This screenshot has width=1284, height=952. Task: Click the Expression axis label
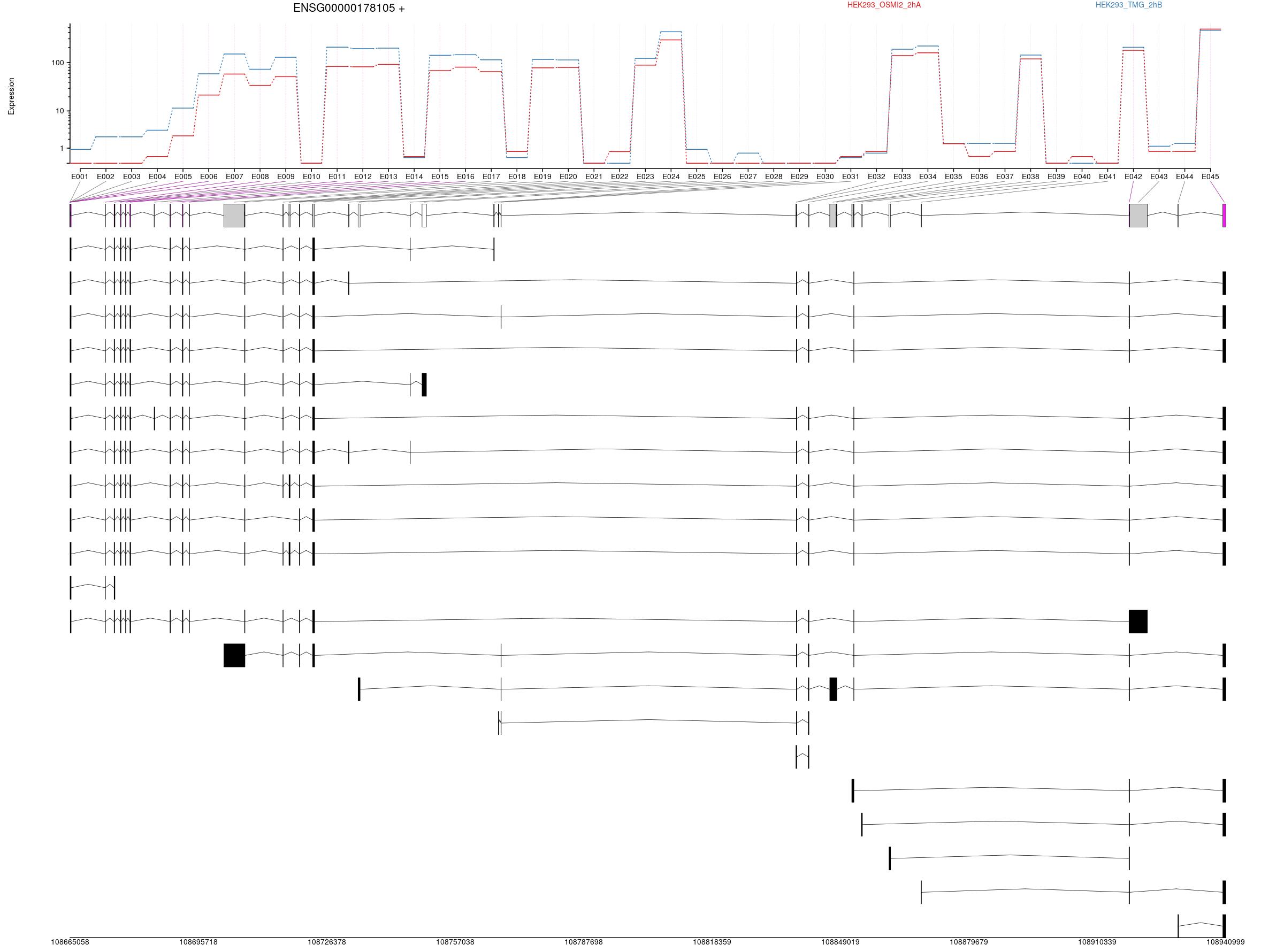(11, 96)
